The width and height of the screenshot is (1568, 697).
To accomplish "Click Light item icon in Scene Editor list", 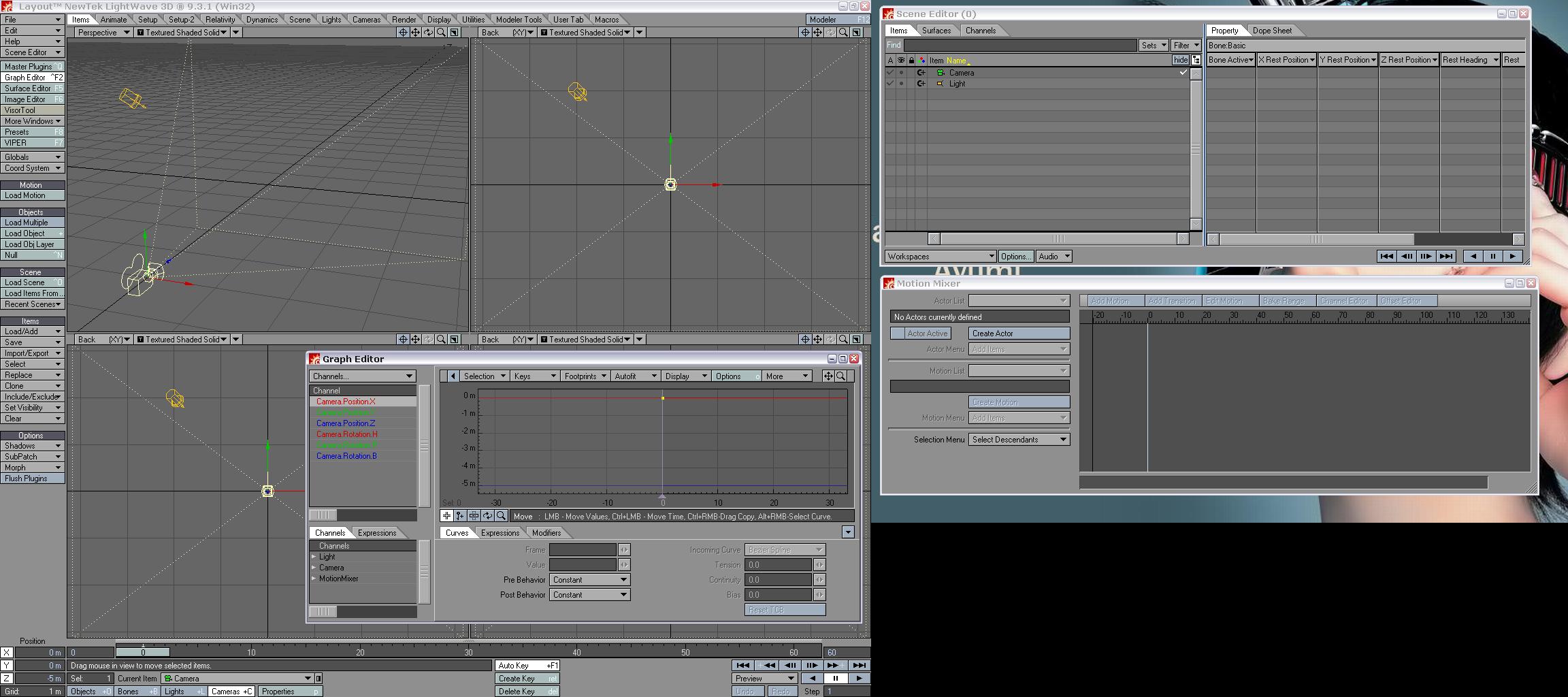I will pos(941,84).
